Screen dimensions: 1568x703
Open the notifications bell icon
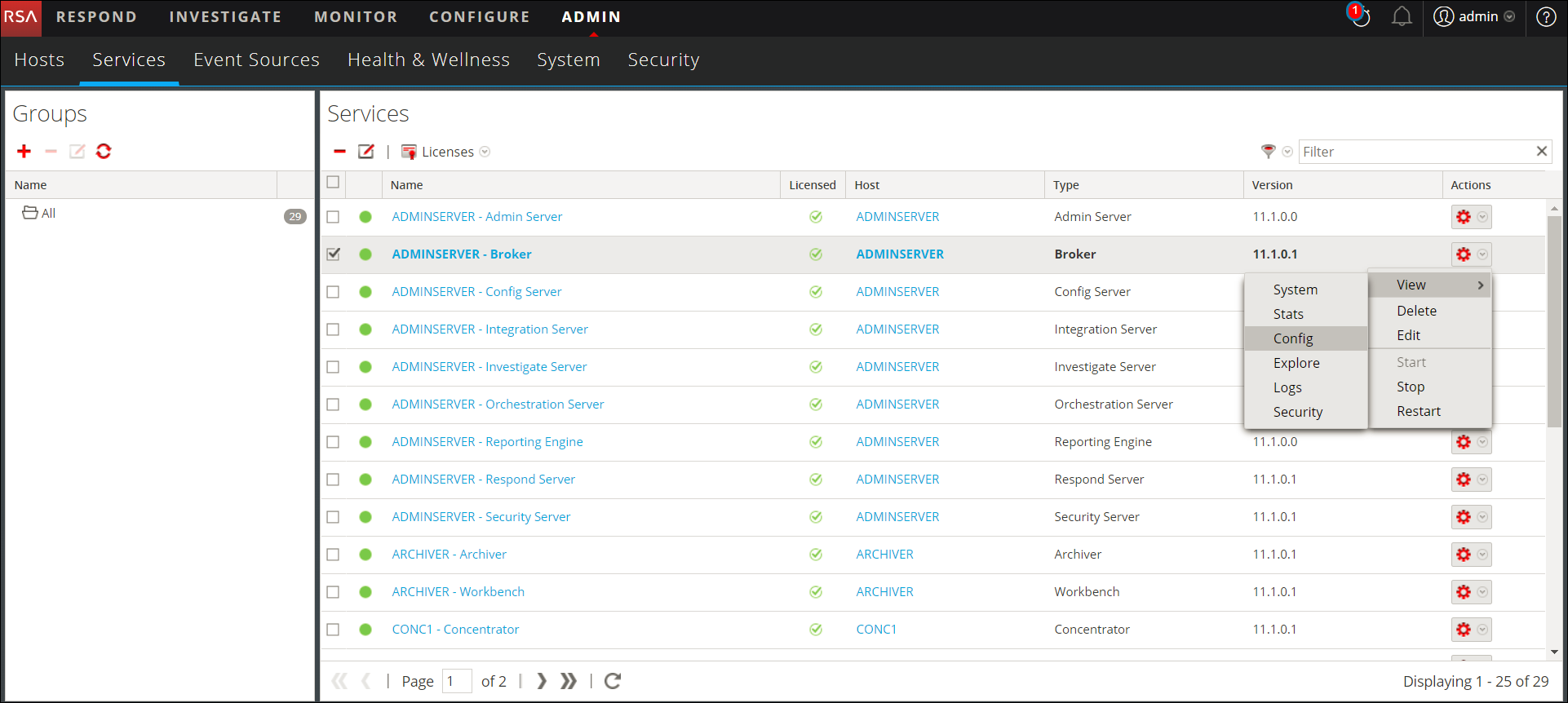tap(1402, 16)
